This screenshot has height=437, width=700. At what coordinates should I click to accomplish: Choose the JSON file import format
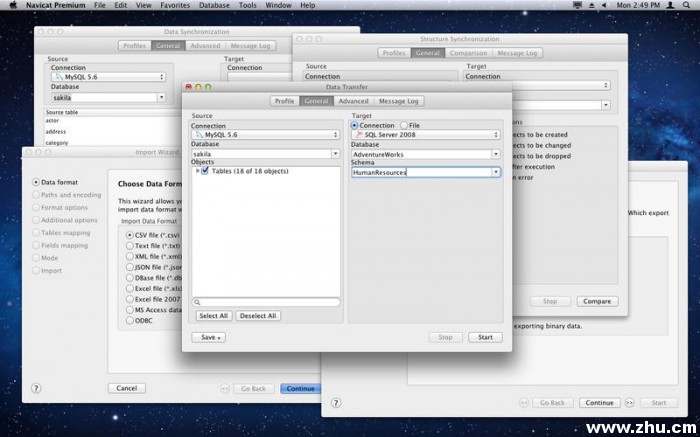point(130,267)
